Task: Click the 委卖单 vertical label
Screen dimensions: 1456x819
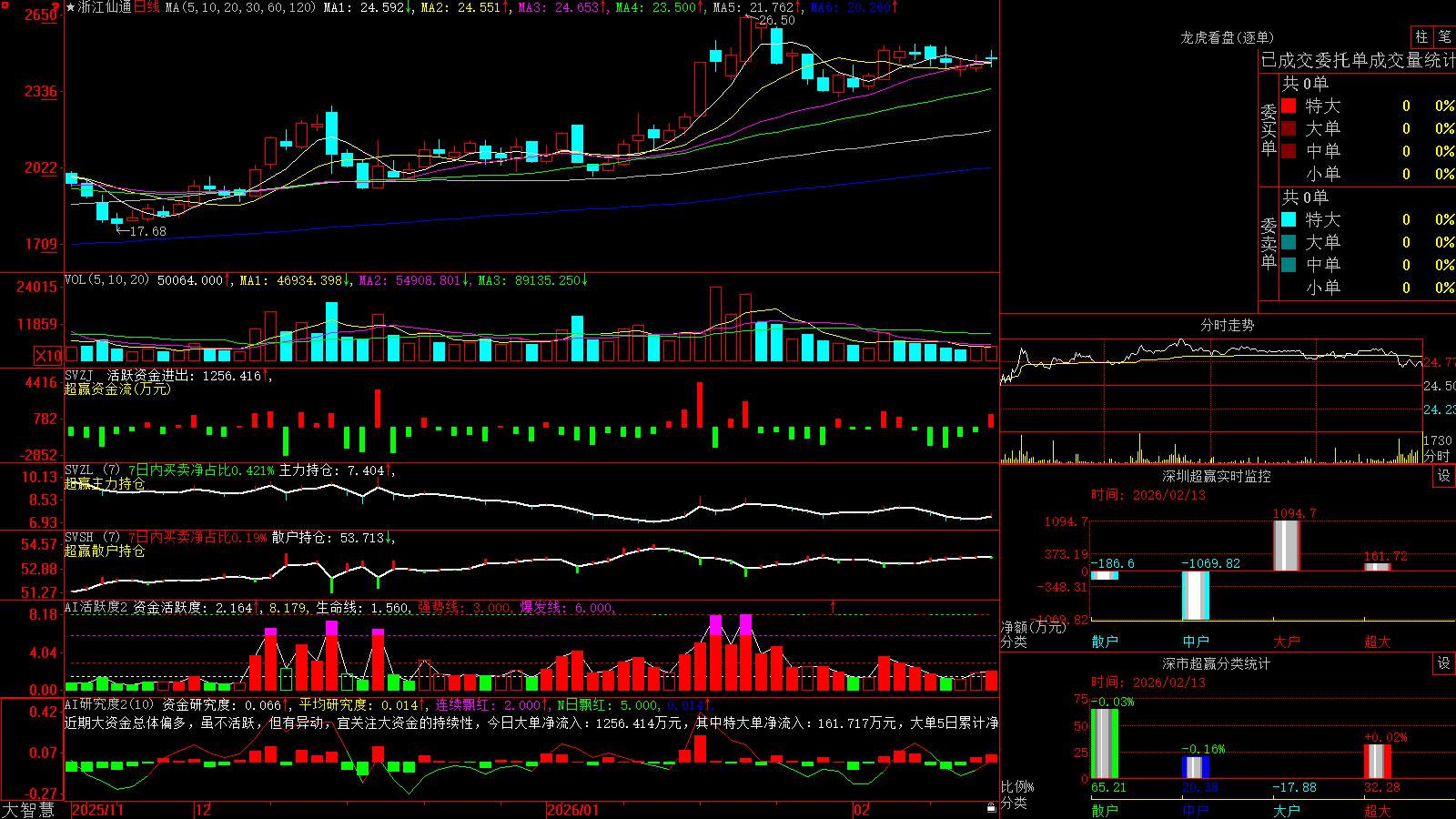Action: click(1269, 244)
